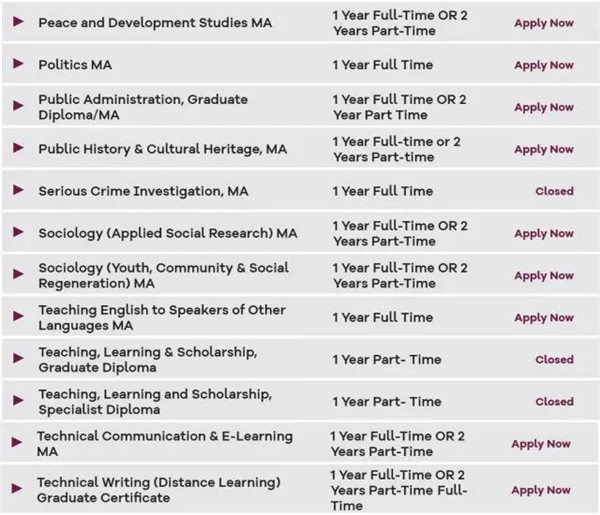Expand Technical Writing Graduate Certificate arrow
The image size is (600, 515).
(x=16, y=489)
